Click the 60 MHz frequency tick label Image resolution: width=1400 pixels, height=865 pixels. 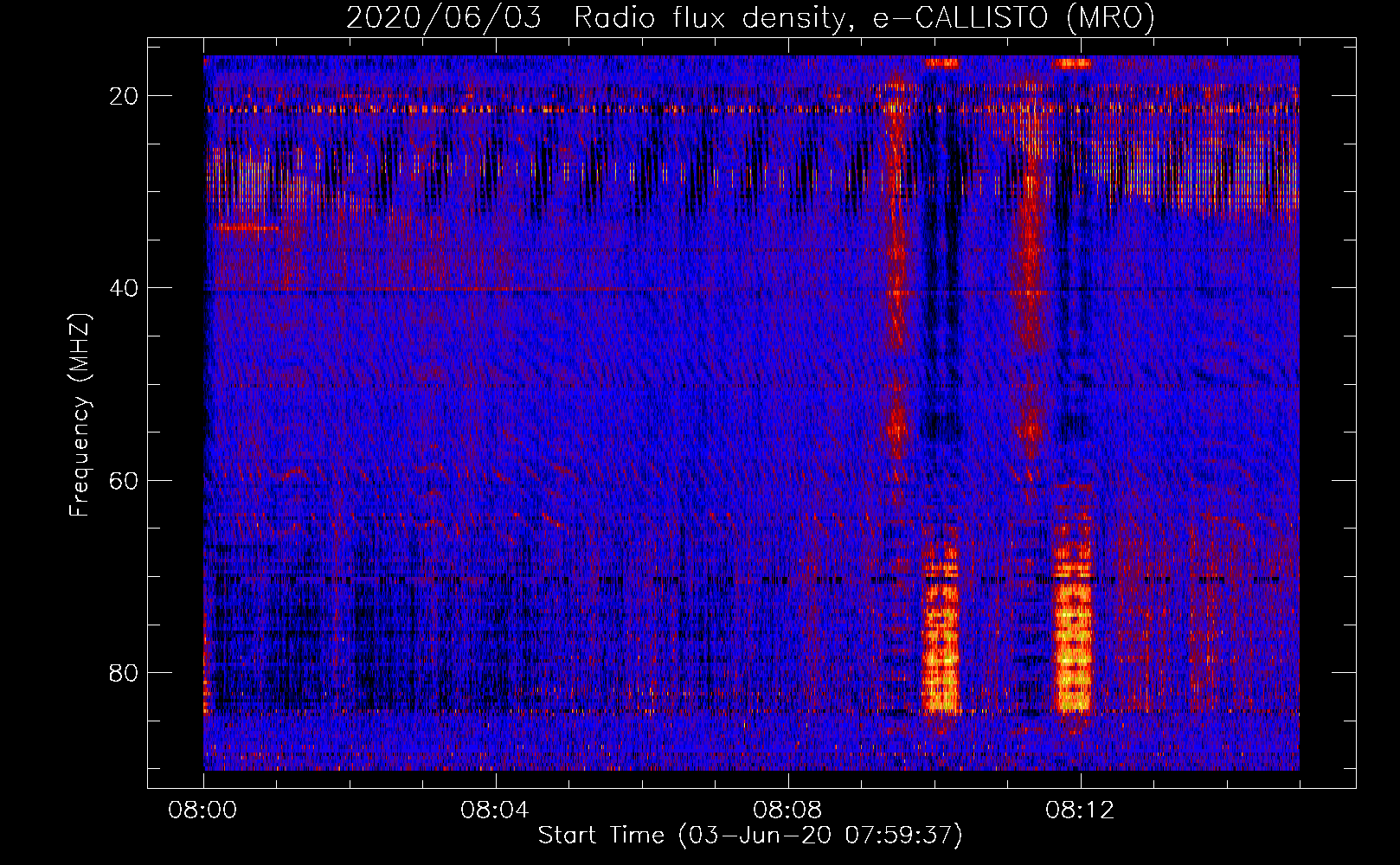(125, 480)
